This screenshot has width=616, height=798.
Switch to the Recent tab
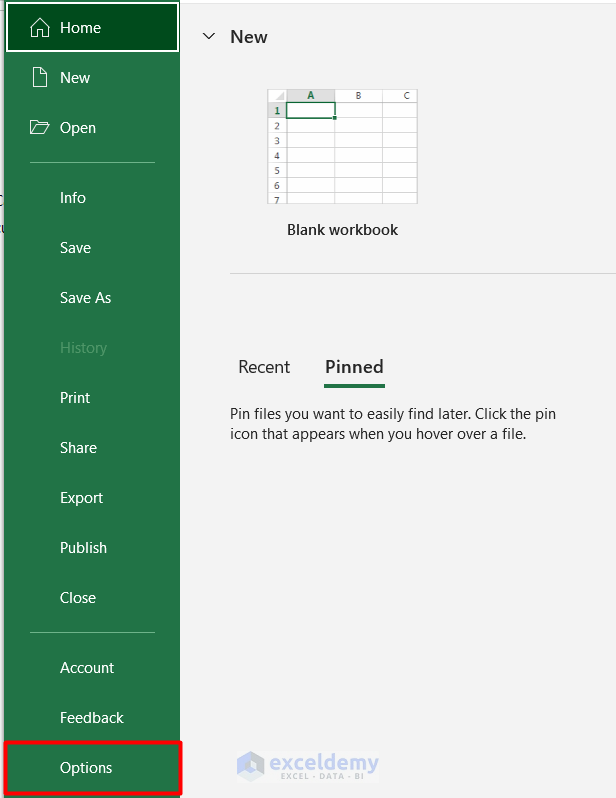(x=264, y=367)
